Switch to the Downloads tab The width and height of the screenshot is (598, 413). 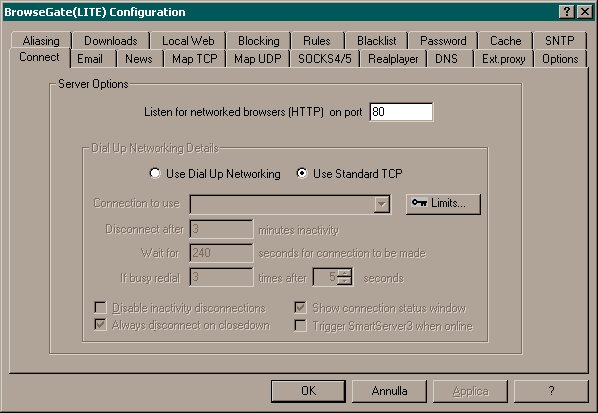point(111,40)
